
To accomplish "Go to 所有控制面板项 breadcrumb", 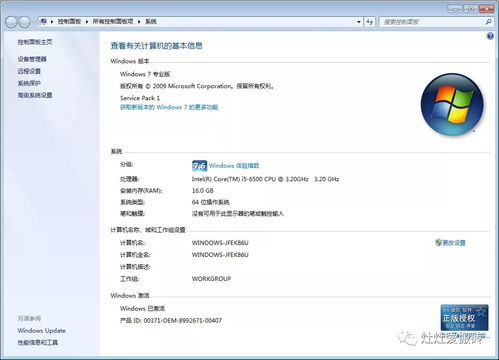I will [x=113, y=22].
